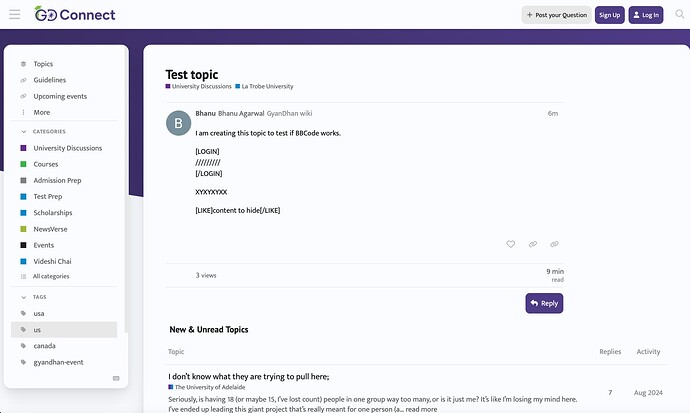Click the Guidelines link icon in the sidebar
The height and width of the screenshot is (413, 690).
coord(23,80)
